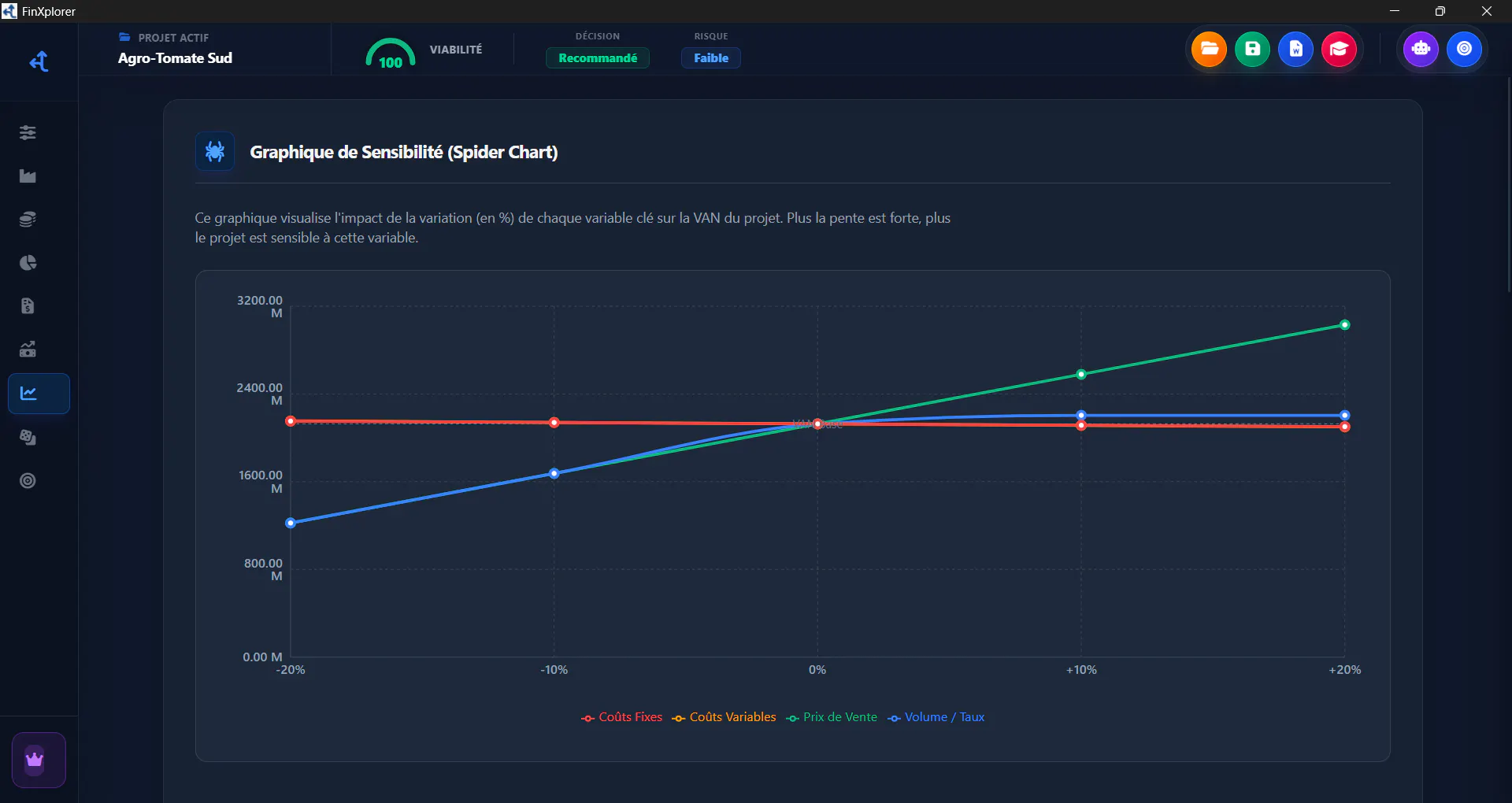Click red Coûts Fixes point at -20%
Screen dimensions: 1512x803
[x=291, y=421]
